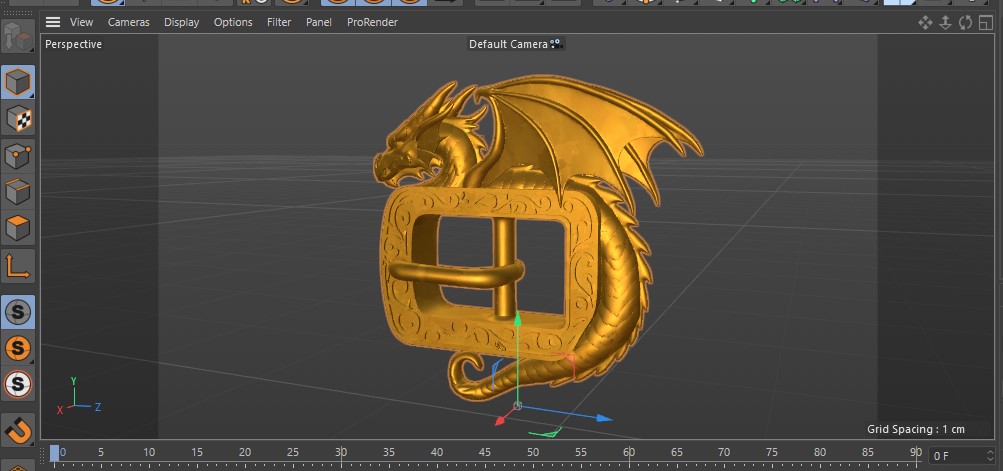Click the viewport pan camera icon
Screen dimensions: 1003x471
[x=925, y=22]
